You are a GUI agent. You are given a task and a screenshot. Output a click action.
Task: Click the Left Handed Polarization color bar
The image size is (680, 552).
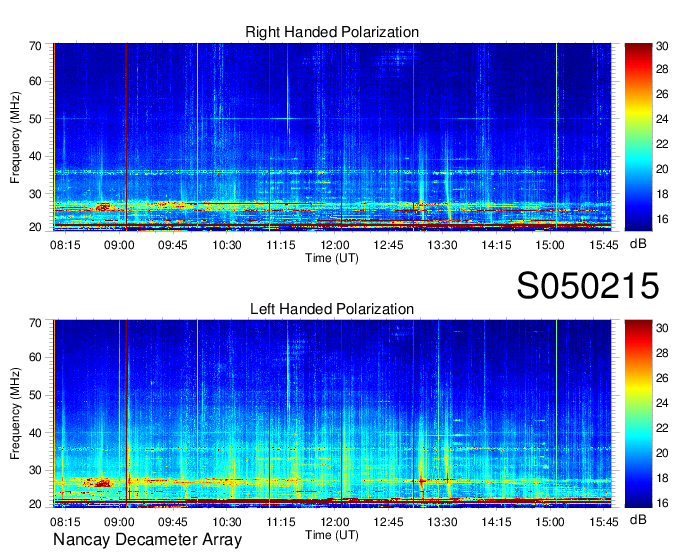click(638, 414)
